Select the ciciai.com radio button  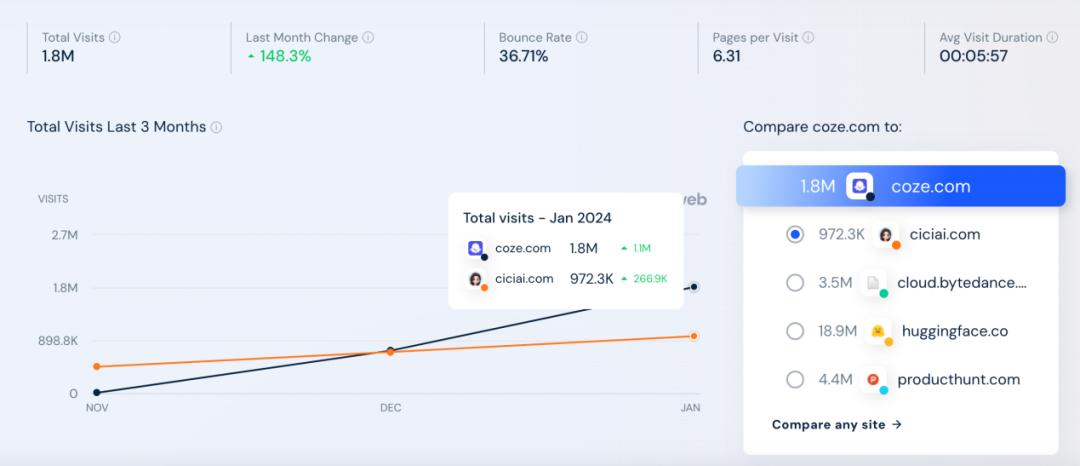click(795, 235)
